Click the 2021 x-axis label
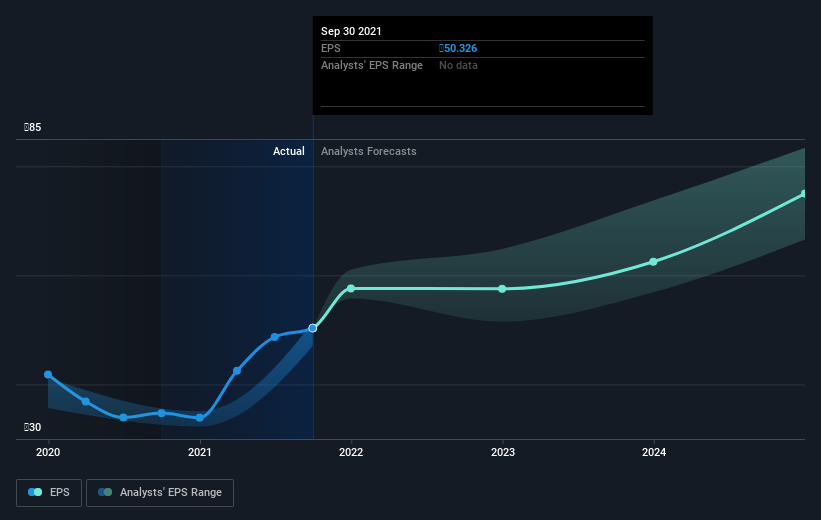This screenshot has height=520, width=821. 199,452
